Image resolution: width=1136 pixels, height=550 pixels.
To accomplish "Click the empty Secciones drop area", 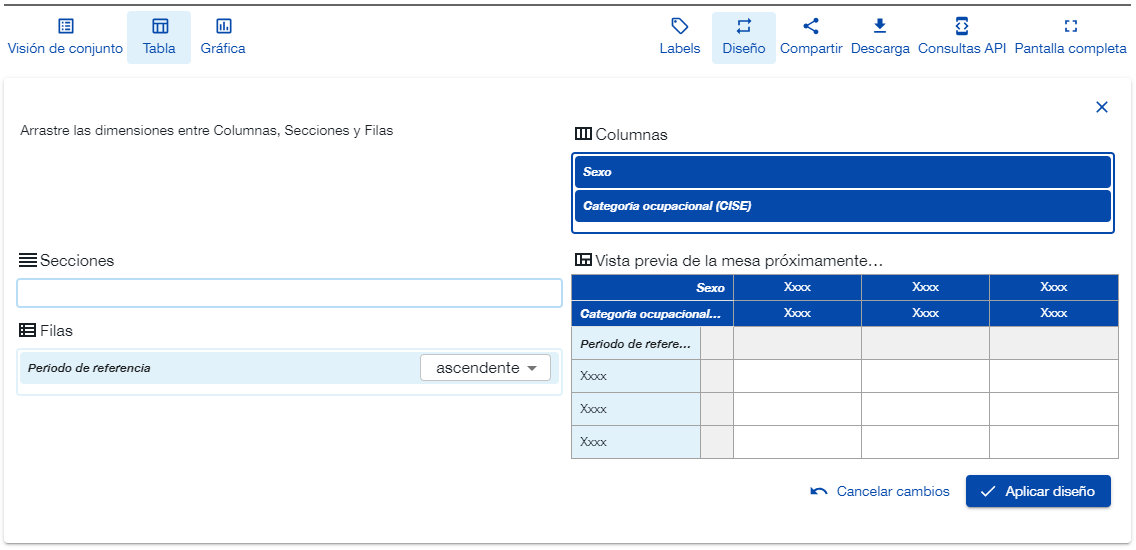I will coord(289,293).
